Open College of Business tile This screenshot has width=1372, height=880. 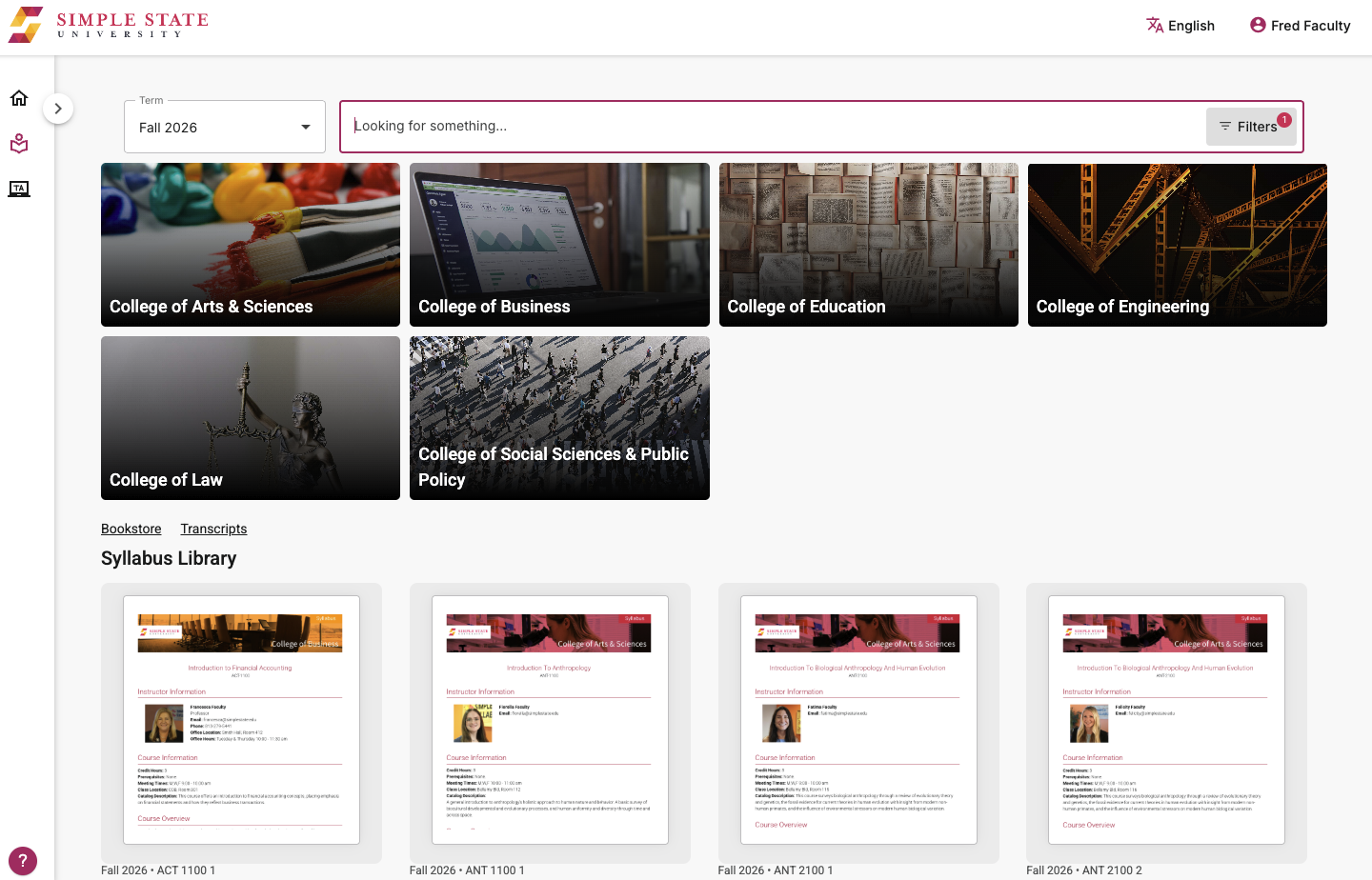tap(559, 245)
